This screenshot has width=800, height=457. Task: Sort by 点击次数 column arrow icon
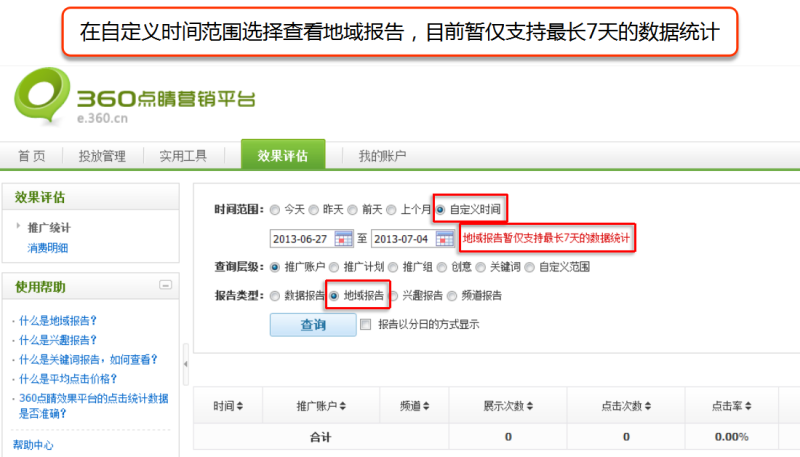647,407
